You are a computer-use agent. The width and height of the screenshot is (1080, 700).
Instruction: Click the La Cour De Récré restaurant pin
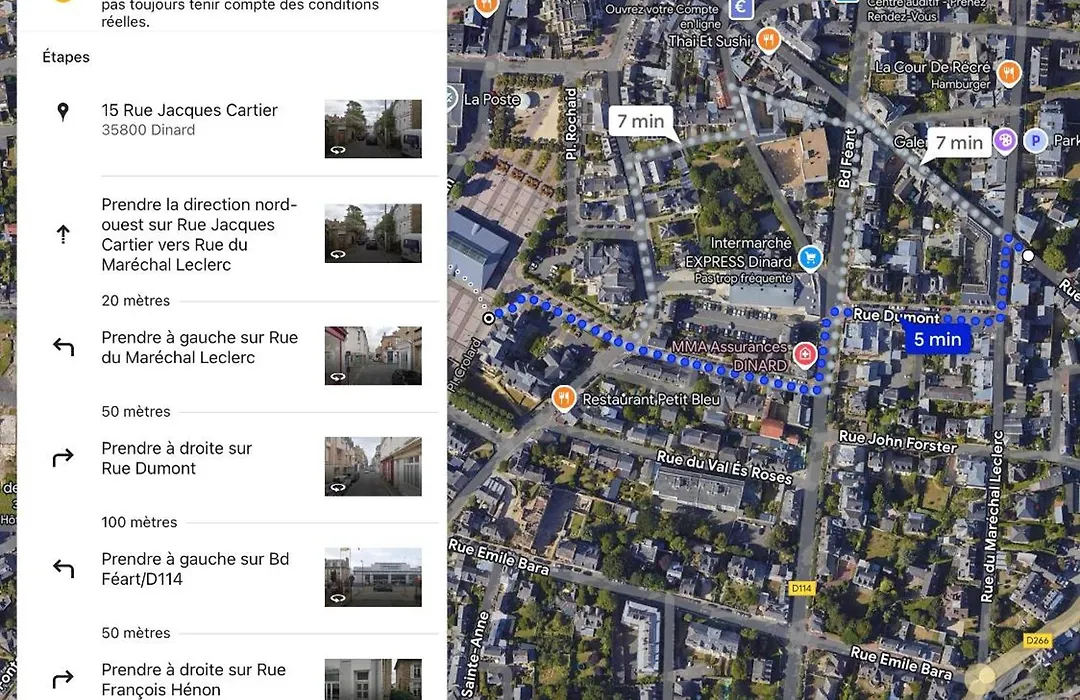(1009, 72)
